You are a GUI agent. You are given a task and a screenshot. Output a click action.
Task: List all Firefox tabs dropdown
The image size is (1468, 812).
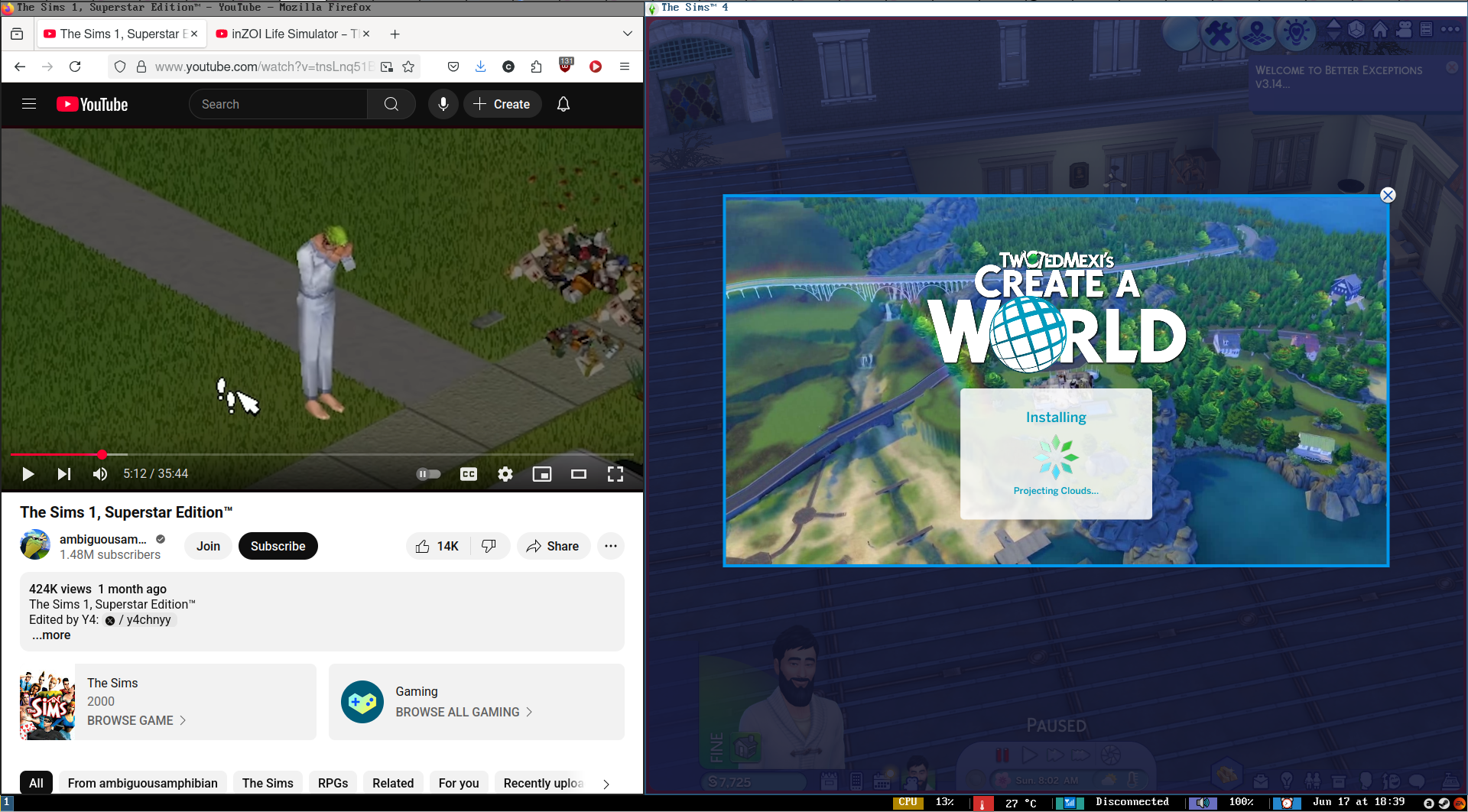(628, 34)
